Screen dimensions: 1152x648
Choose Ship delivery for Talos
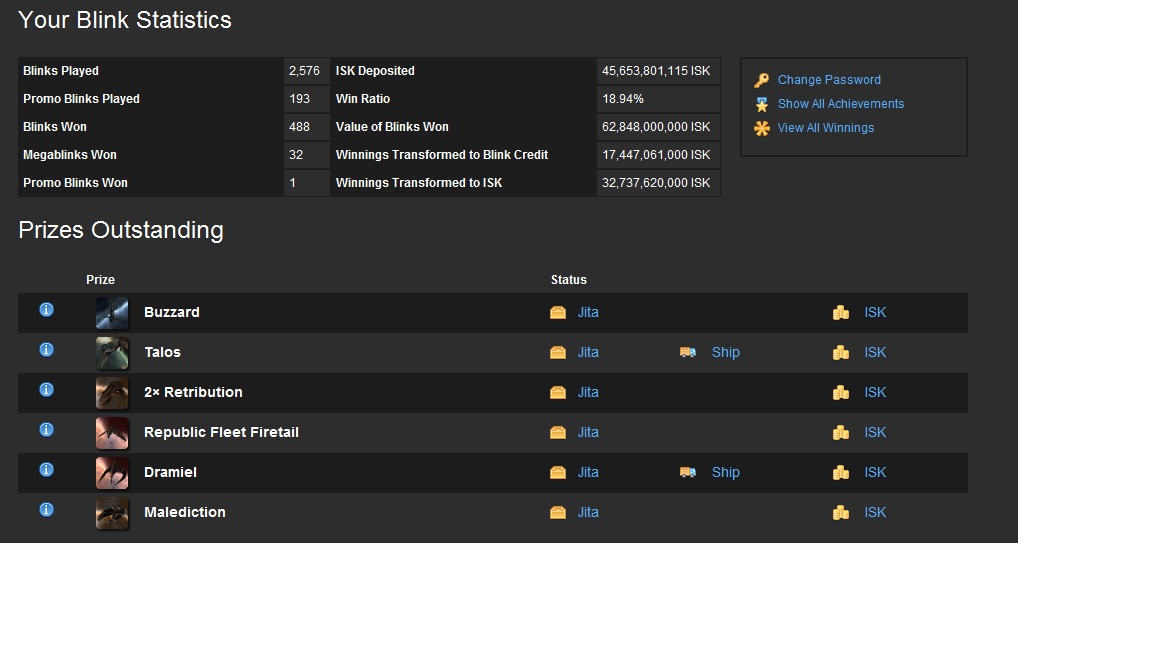pyautogui.click(x=726, y=353)
